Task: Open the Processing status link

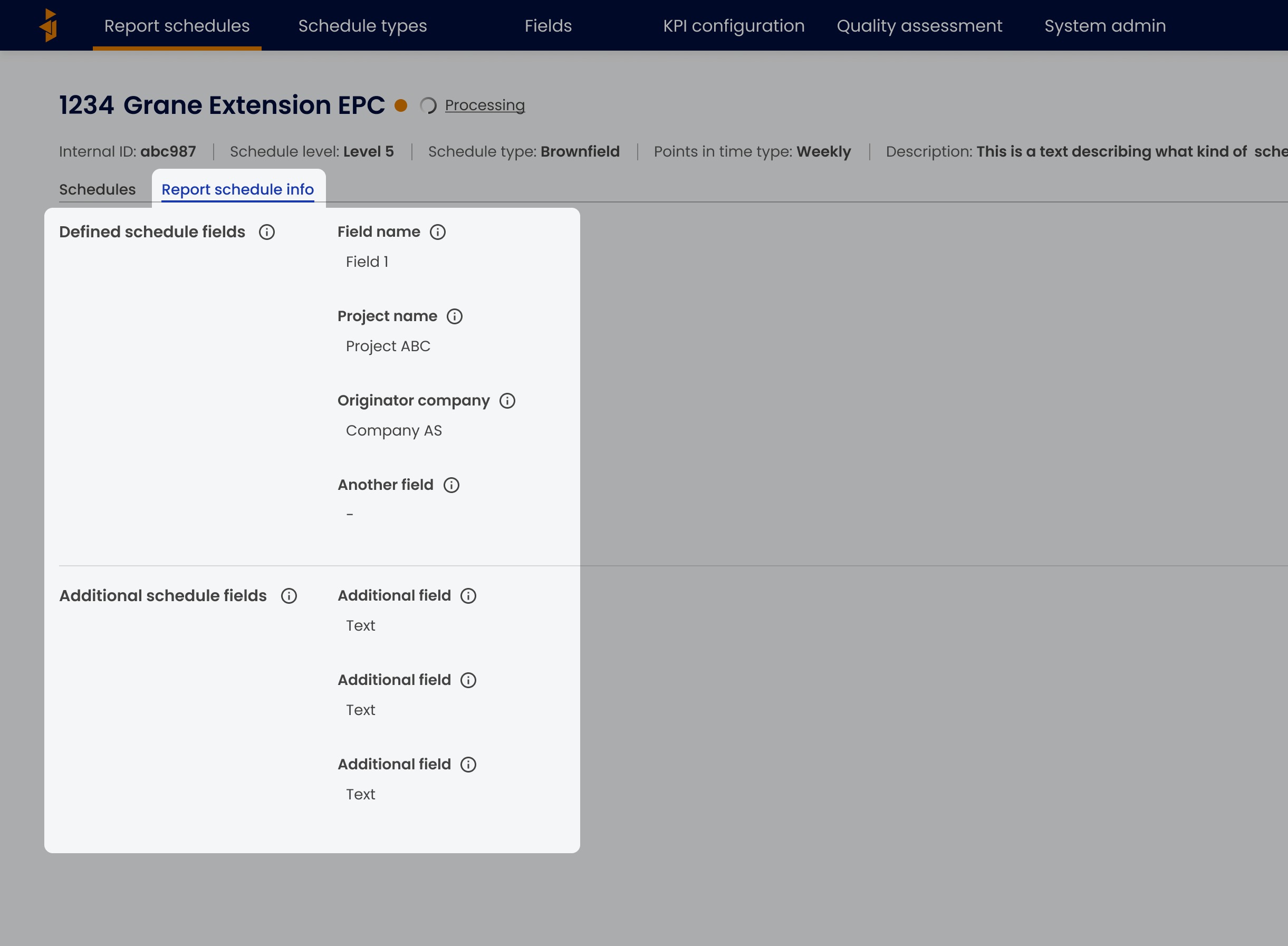Action: tap(485, 105)
